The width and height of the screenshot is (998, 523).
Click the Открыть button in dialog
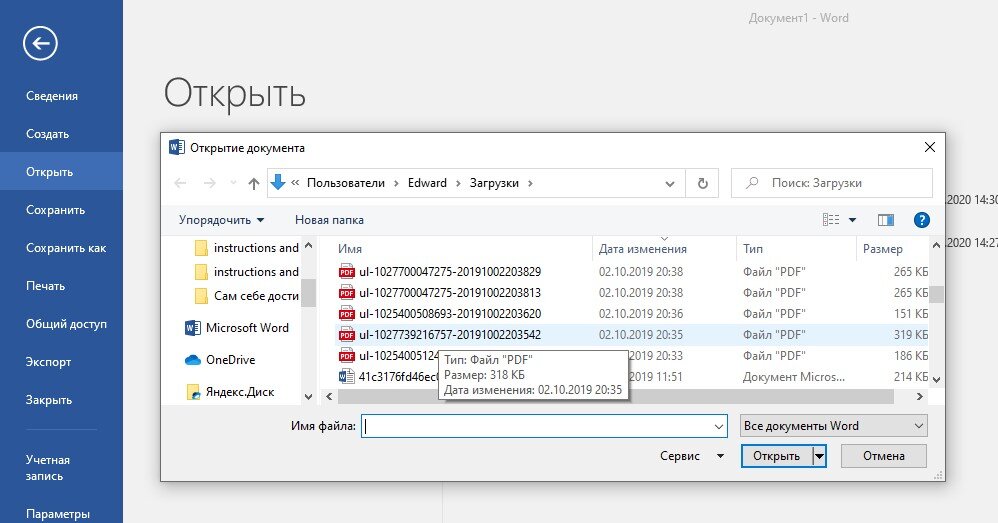point(777,456)
